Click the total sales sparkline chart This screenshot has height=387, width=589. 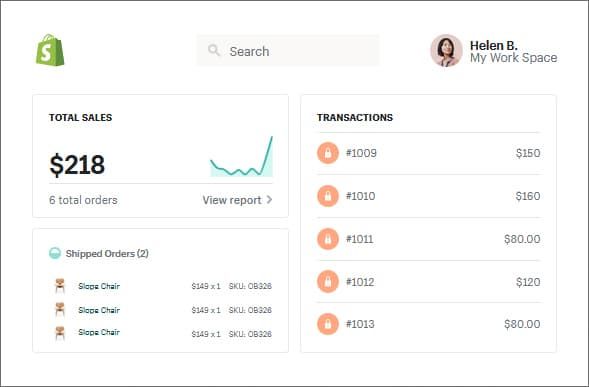tap(242, 156)
